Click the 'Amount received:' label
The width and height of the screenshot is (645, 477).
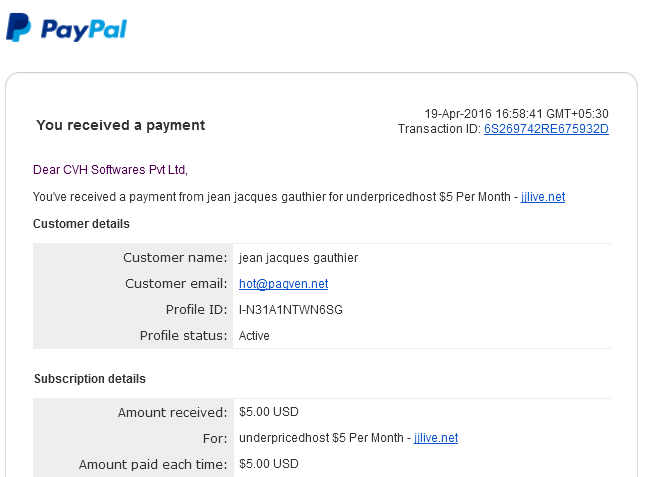click(172, 412)
